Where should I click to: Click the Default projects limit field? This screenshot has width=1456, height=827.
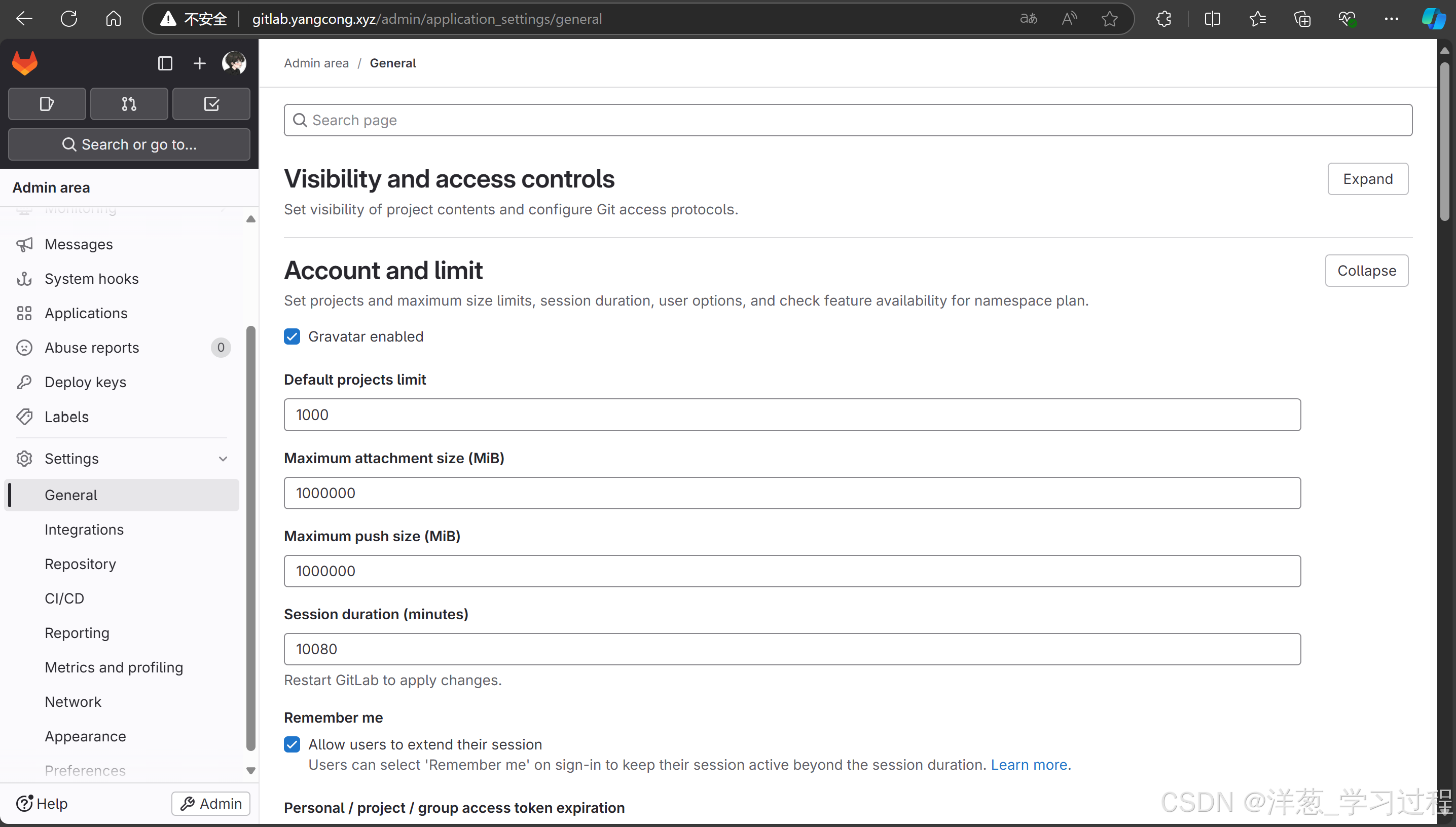792,415
